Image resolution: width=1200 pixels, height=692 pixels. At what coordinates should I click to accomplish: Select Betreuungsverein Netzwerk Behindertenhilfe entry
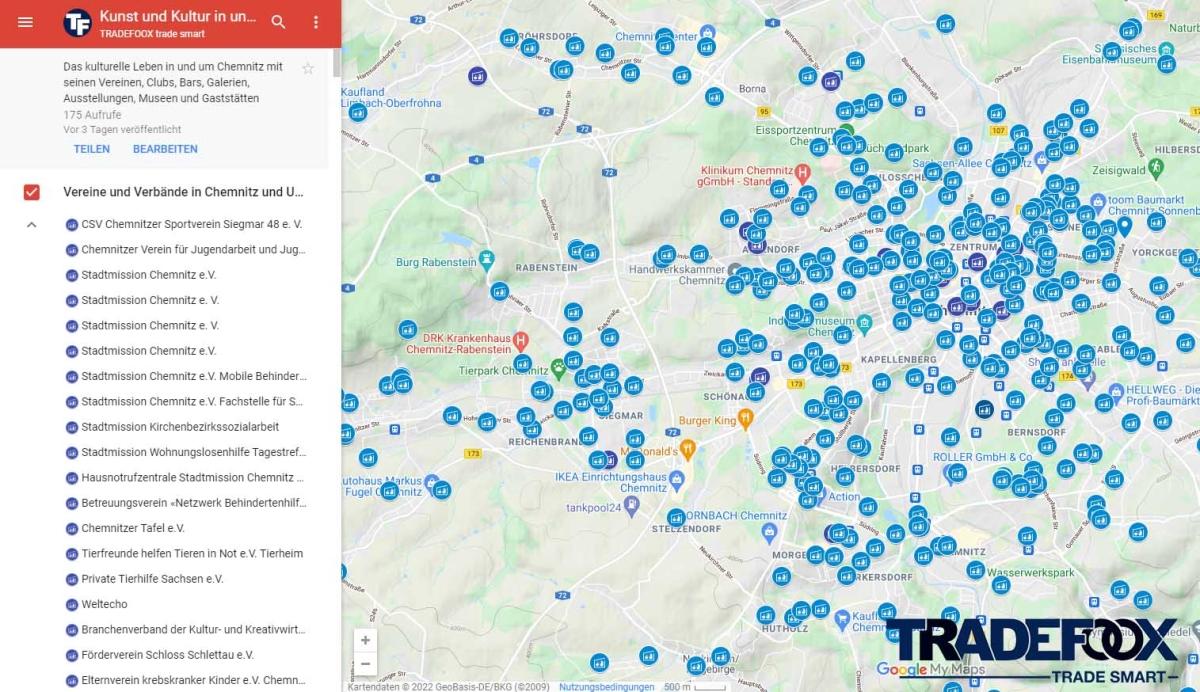[x=193, y=503]
